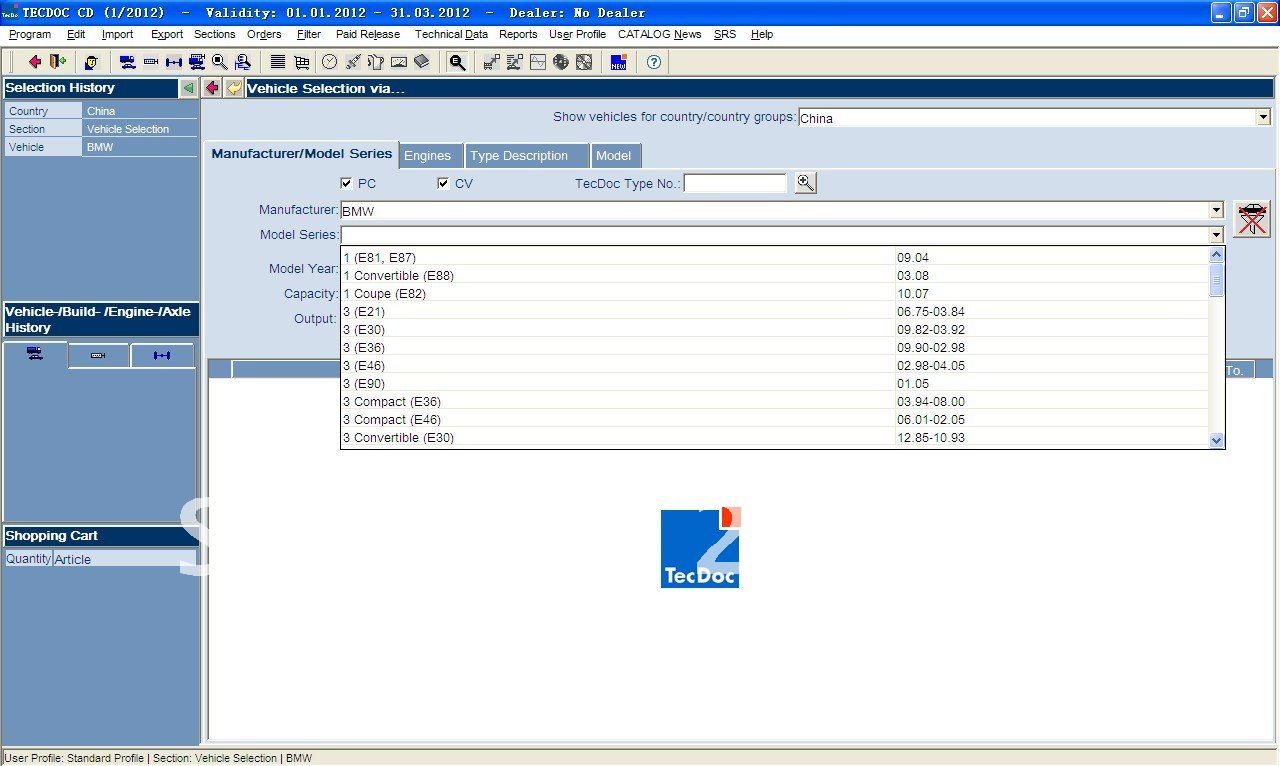Image resolution: width=1280 pixels, height=766 pixels.
Task: Click the red back arrow toolbar icon
Action: [x=35, y=62]
